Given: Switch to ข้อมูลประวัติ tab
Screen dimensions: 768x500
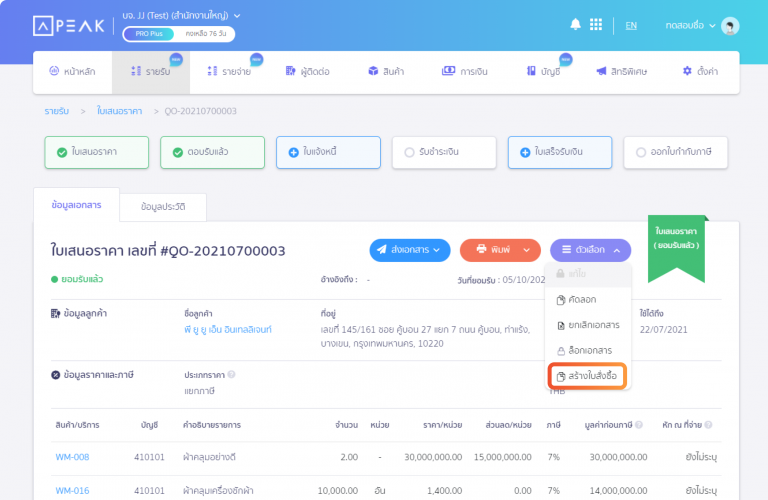Looking at the screenshot, I should (x=163, y=206).
